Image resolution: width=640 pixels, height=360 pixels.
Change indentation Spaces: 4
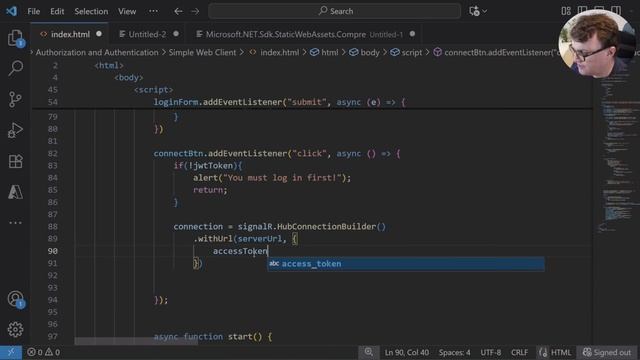(x=454, y=352)
